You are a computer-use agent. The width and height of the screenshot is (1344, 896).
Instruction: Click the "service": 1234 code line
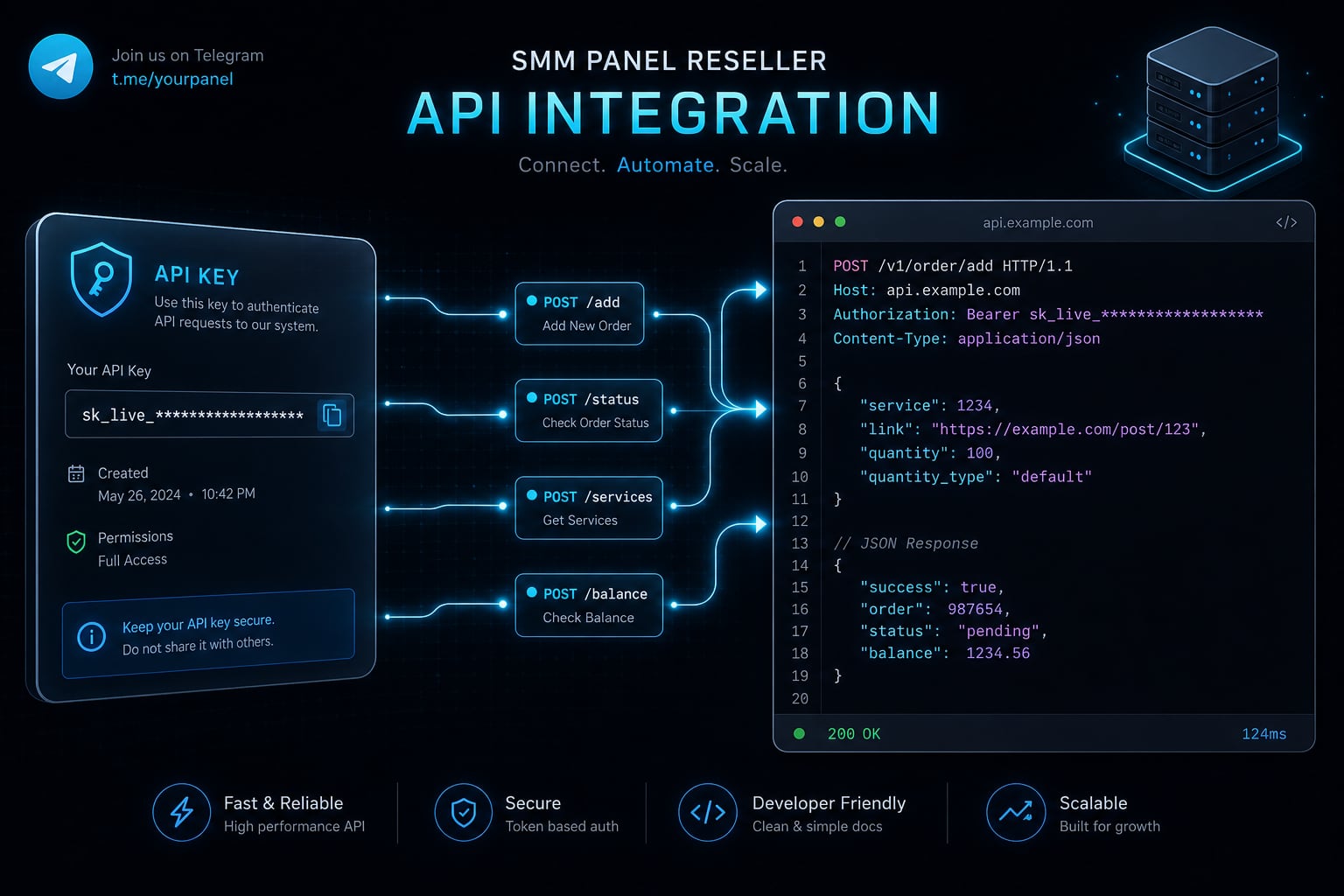929,406
